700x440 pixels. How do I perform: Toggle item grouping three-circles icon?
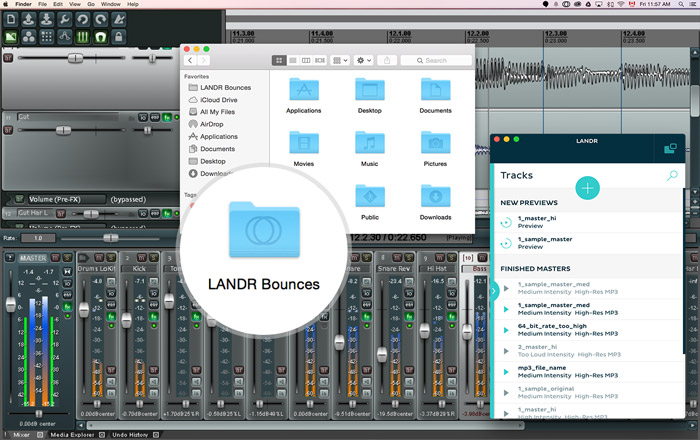tap(29, 37)
